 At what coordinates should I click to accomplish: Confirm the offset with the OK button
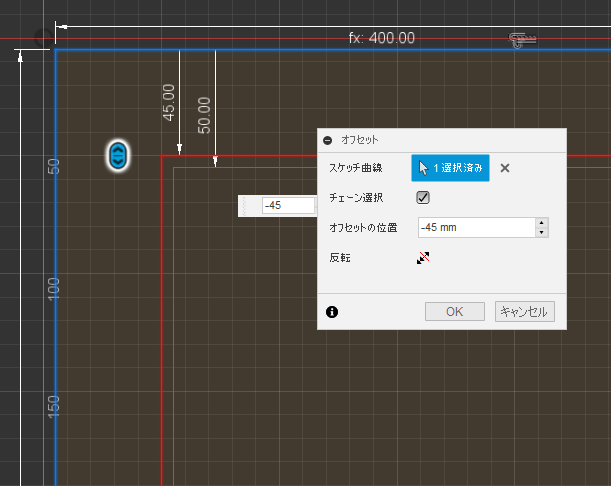(455, 311)
